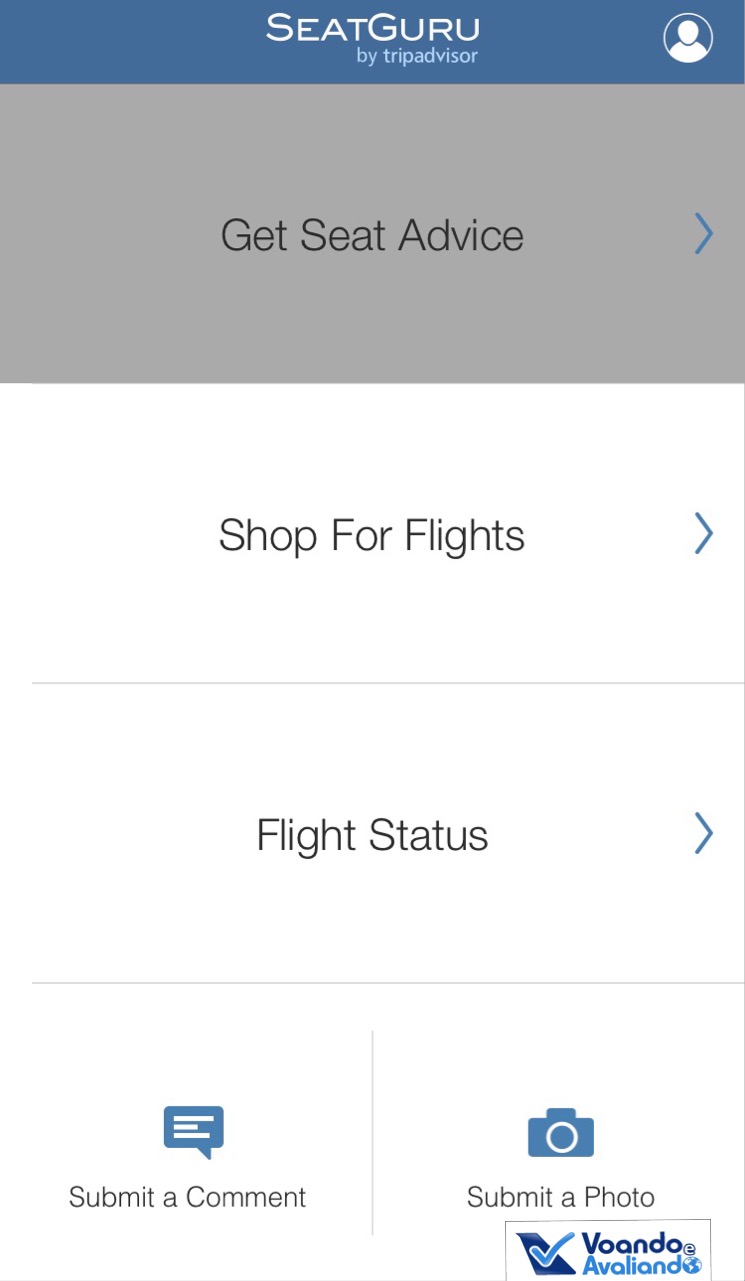Tap the speech bubble comment icon

193,1132
